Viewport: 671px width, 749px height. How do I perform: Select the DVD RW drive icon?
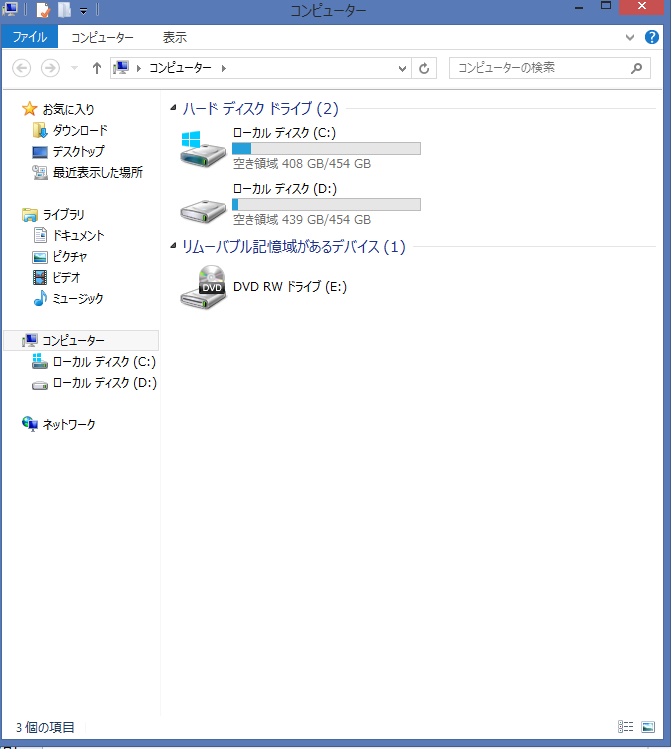203,287
